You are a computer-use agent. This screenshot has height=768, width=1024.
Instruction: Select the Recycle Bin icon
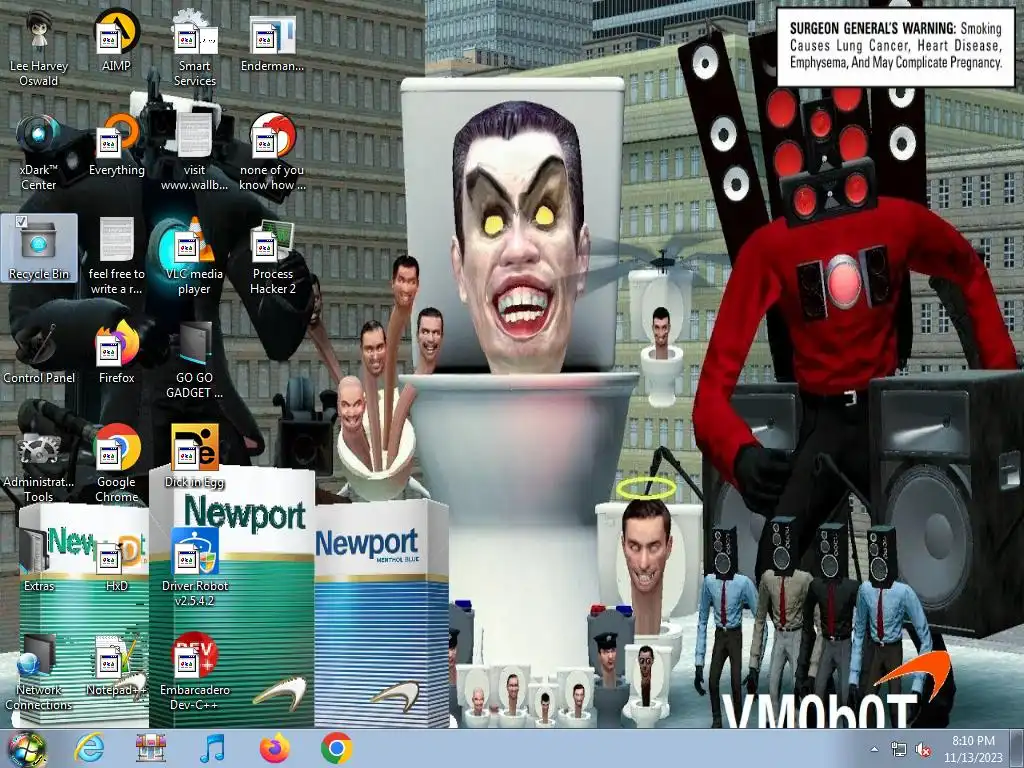point(39,248)
